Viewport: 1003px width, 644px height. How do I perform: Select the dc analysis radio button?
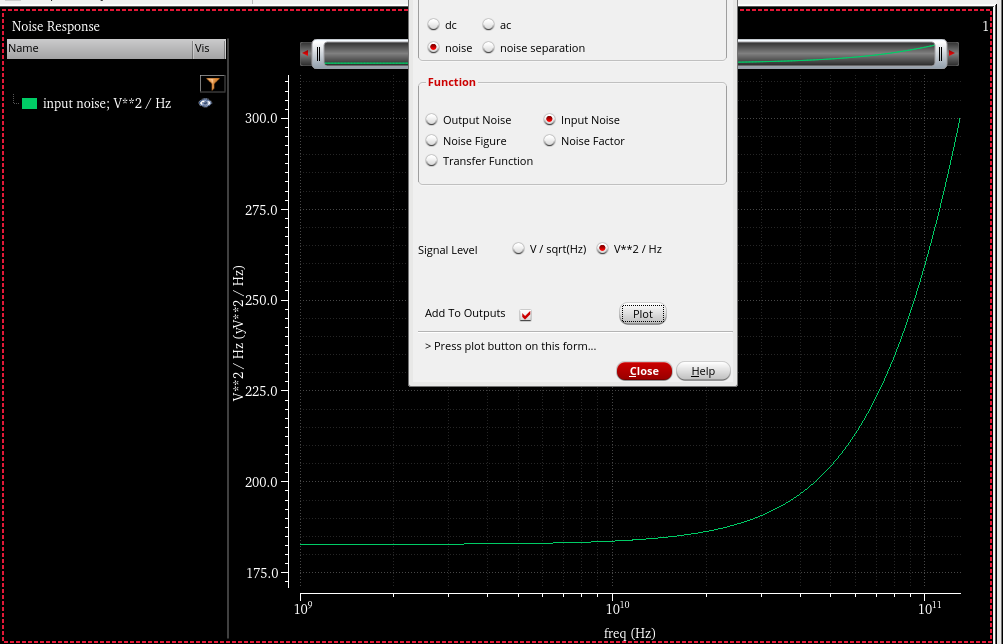coord(433,25)
